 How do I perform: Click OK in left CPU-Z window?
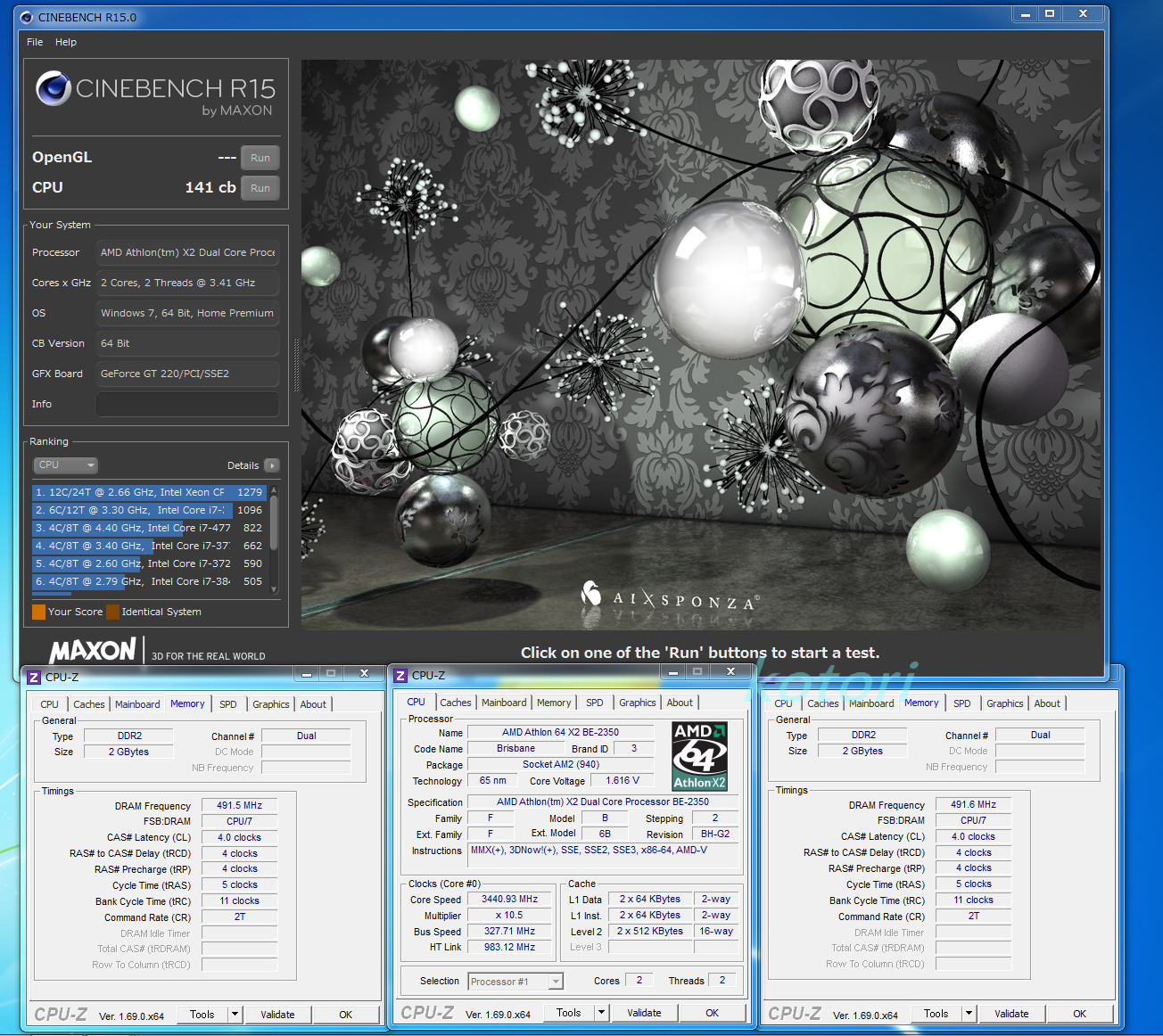346,1015
